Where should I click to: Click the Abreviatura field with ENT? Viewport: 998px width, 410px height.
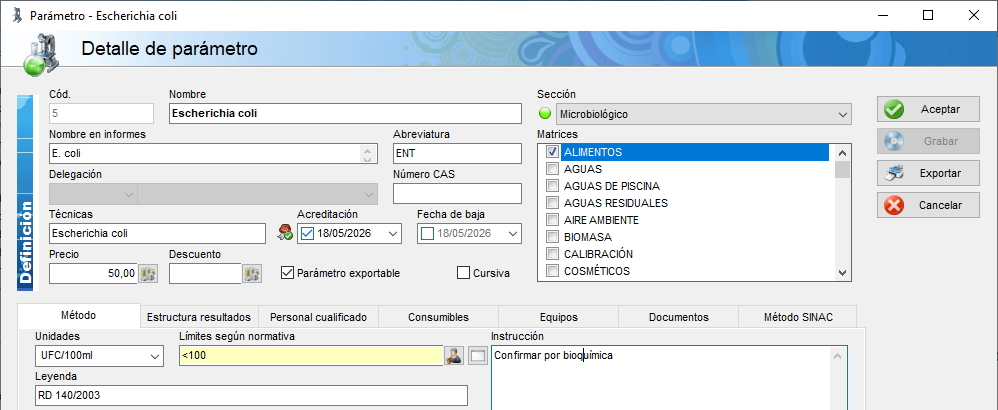pos(457,154)
